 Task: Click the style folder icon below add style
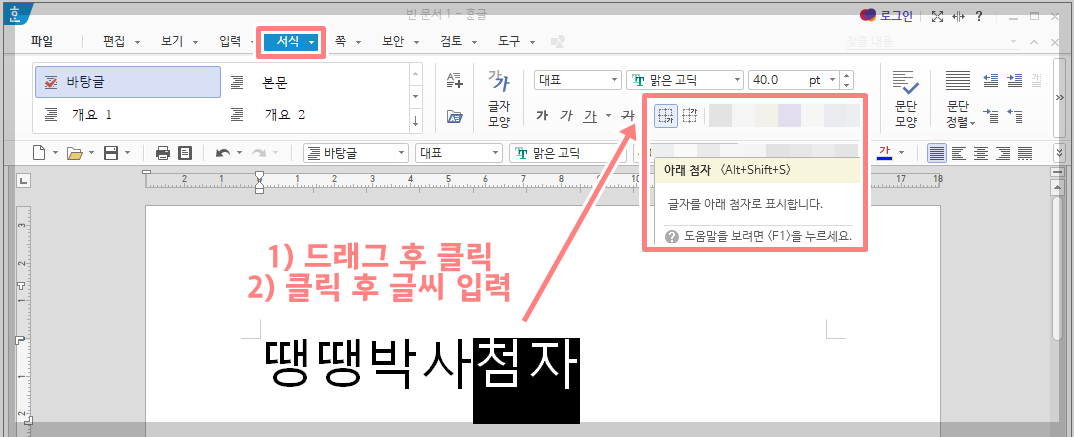pyautogui.click(x=454, y=116)
